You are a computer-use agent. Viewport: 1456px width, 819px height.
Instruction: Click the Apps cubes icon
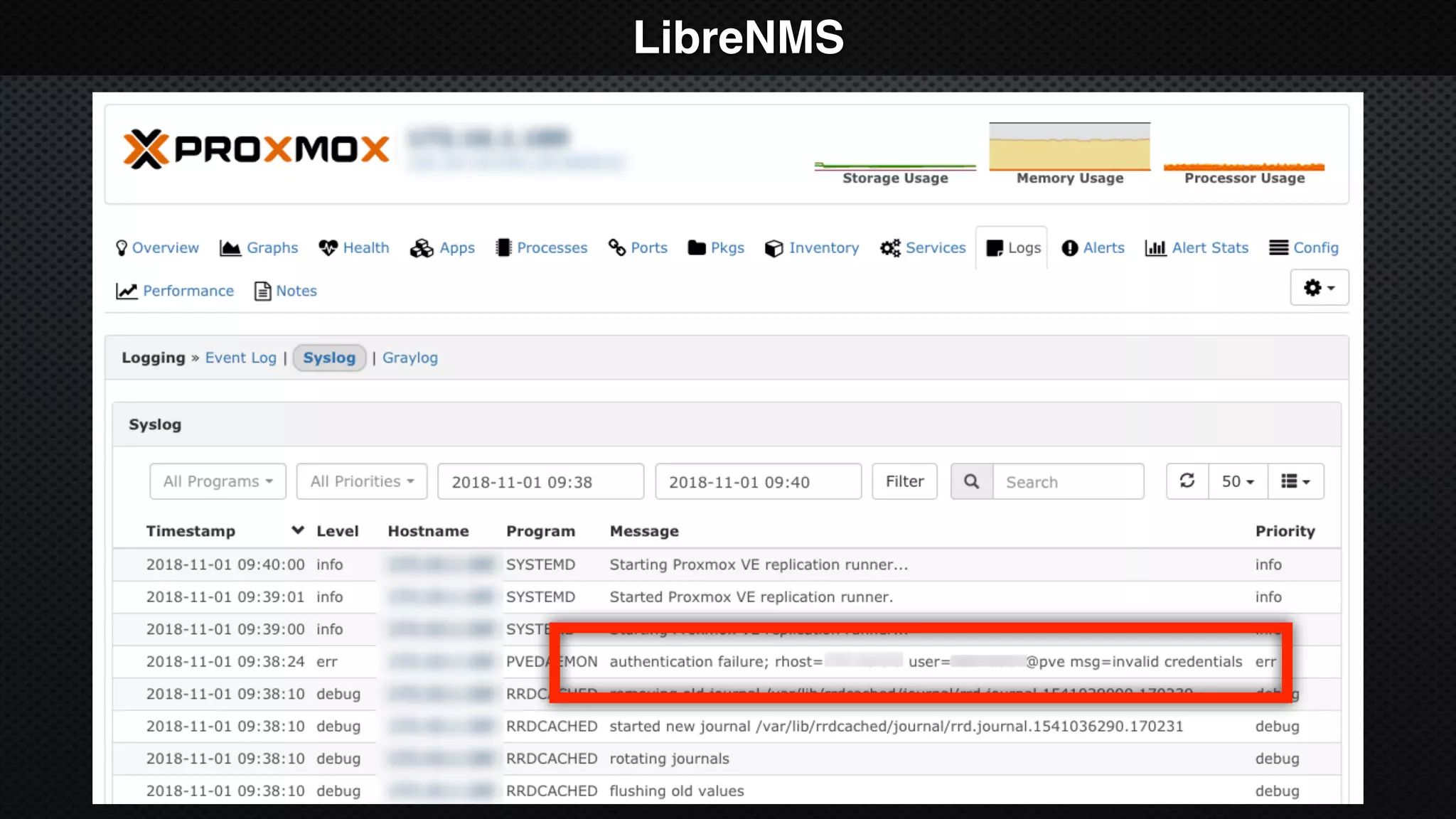click(422, 247)
